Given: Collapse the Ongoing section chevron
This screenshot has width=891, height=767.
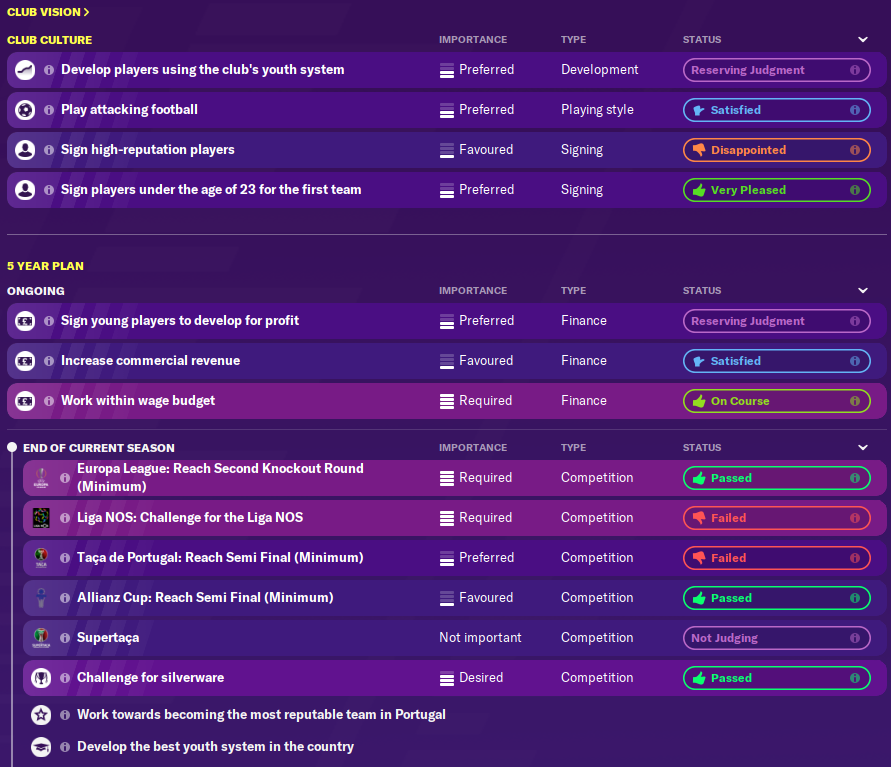Looking at the screenshot, I should point(863,291).
